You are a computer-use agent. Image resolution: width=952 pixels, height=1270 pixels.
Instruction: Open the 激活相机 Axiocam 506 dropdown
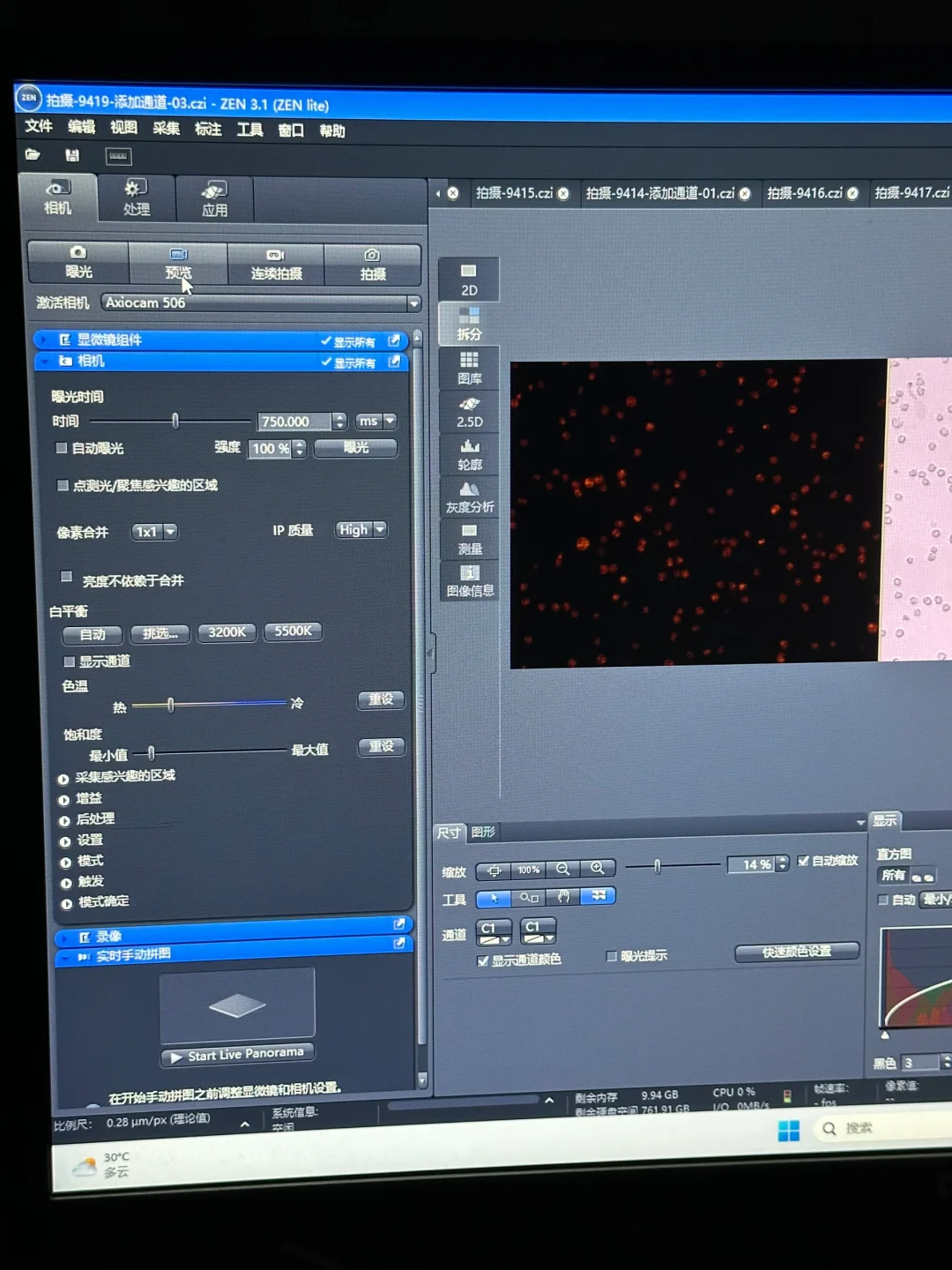[413, 303]
